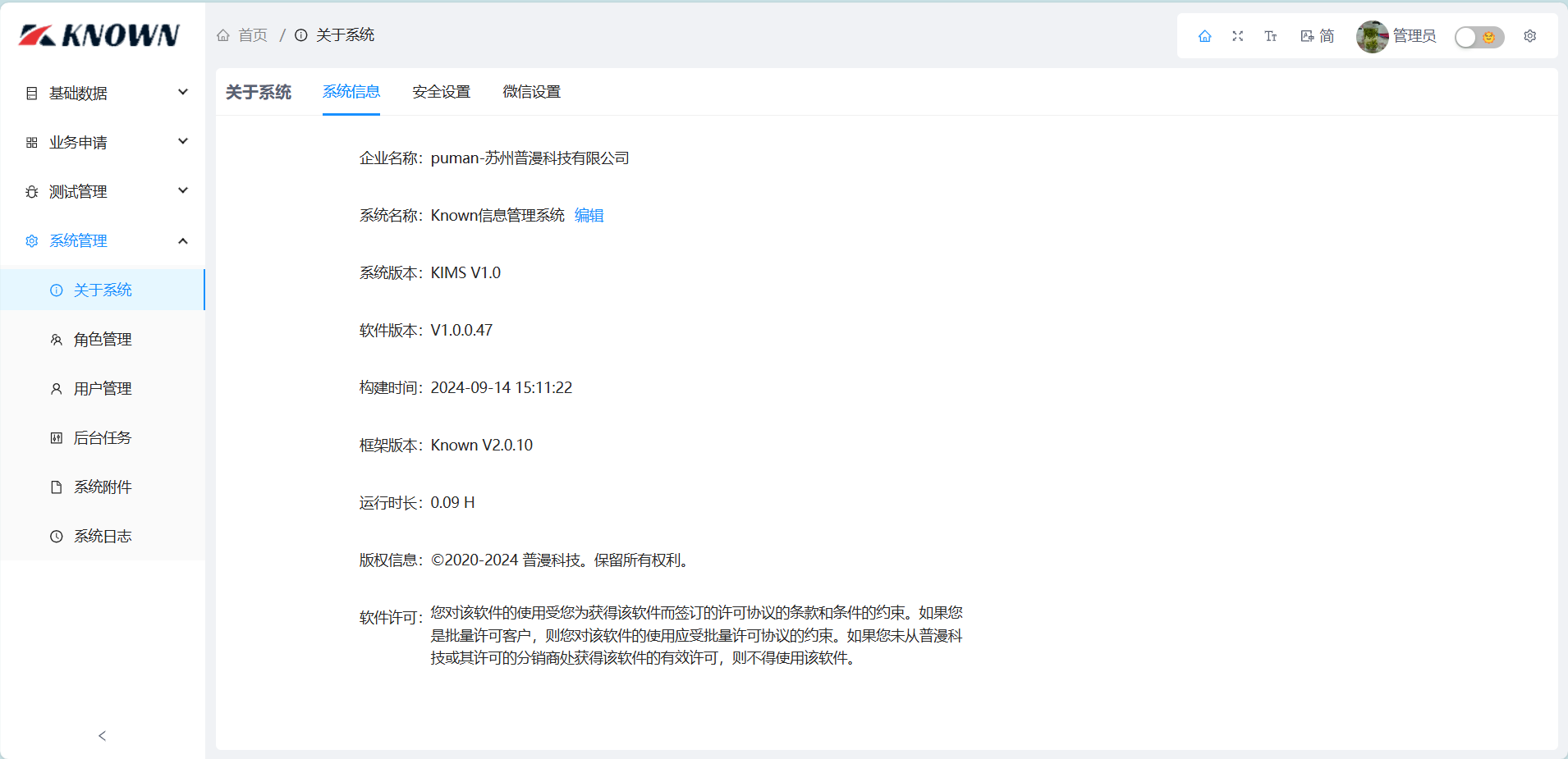Click software version V1.0.0.47

tap(461, 330)
